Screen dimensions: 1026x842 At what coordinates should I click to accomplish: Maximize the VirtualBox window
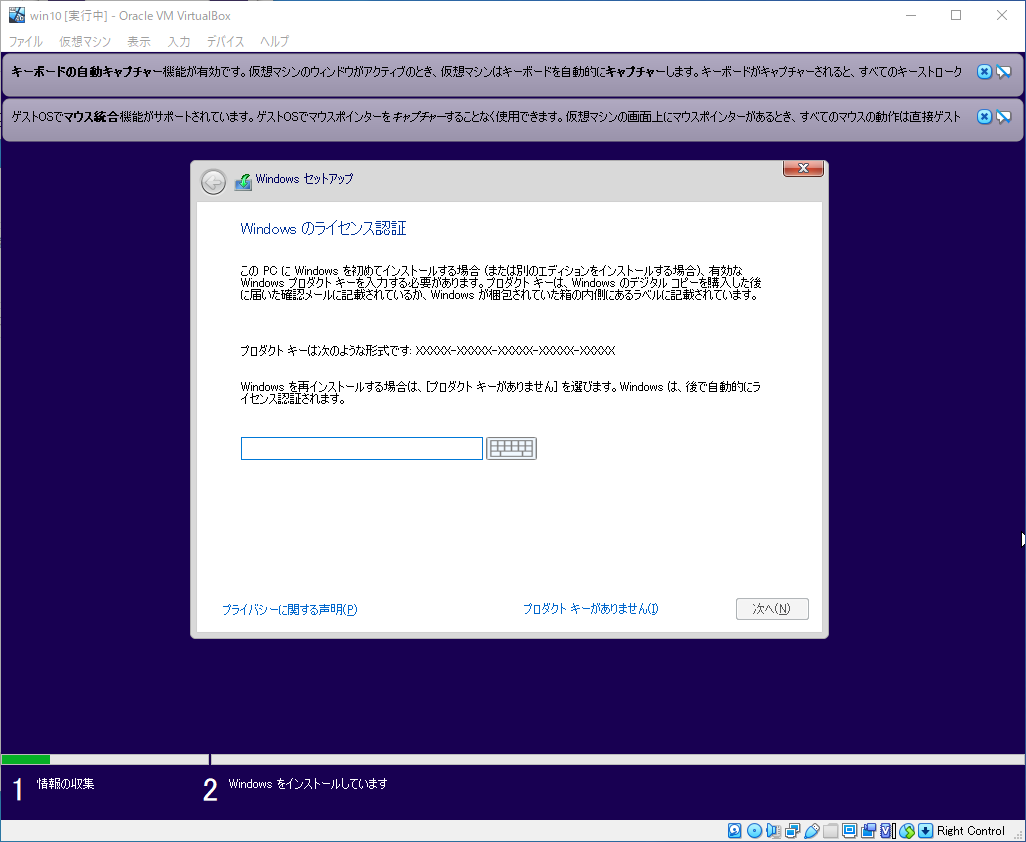956,15
